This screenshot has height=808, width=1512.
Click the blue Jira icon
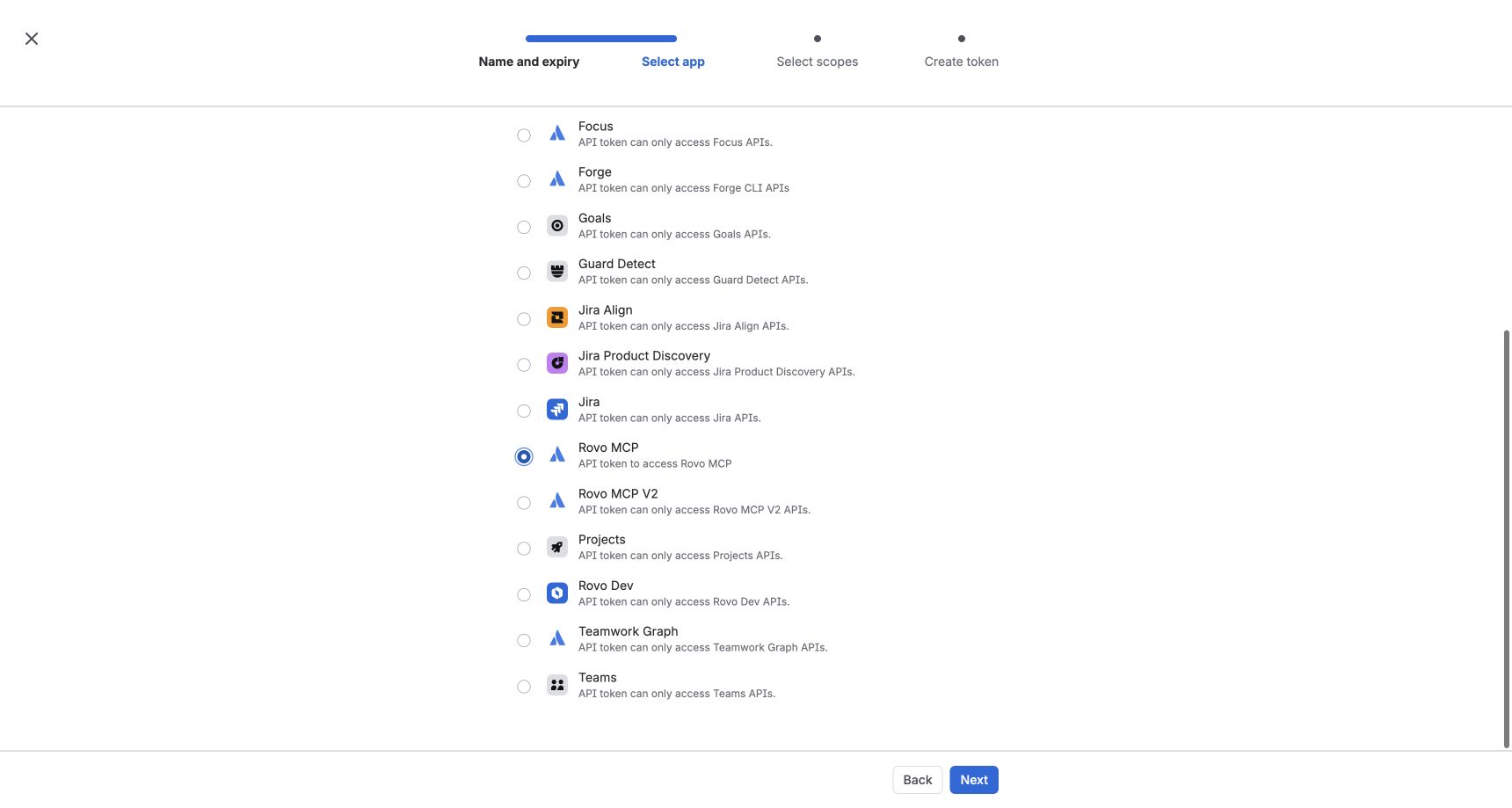557,410
